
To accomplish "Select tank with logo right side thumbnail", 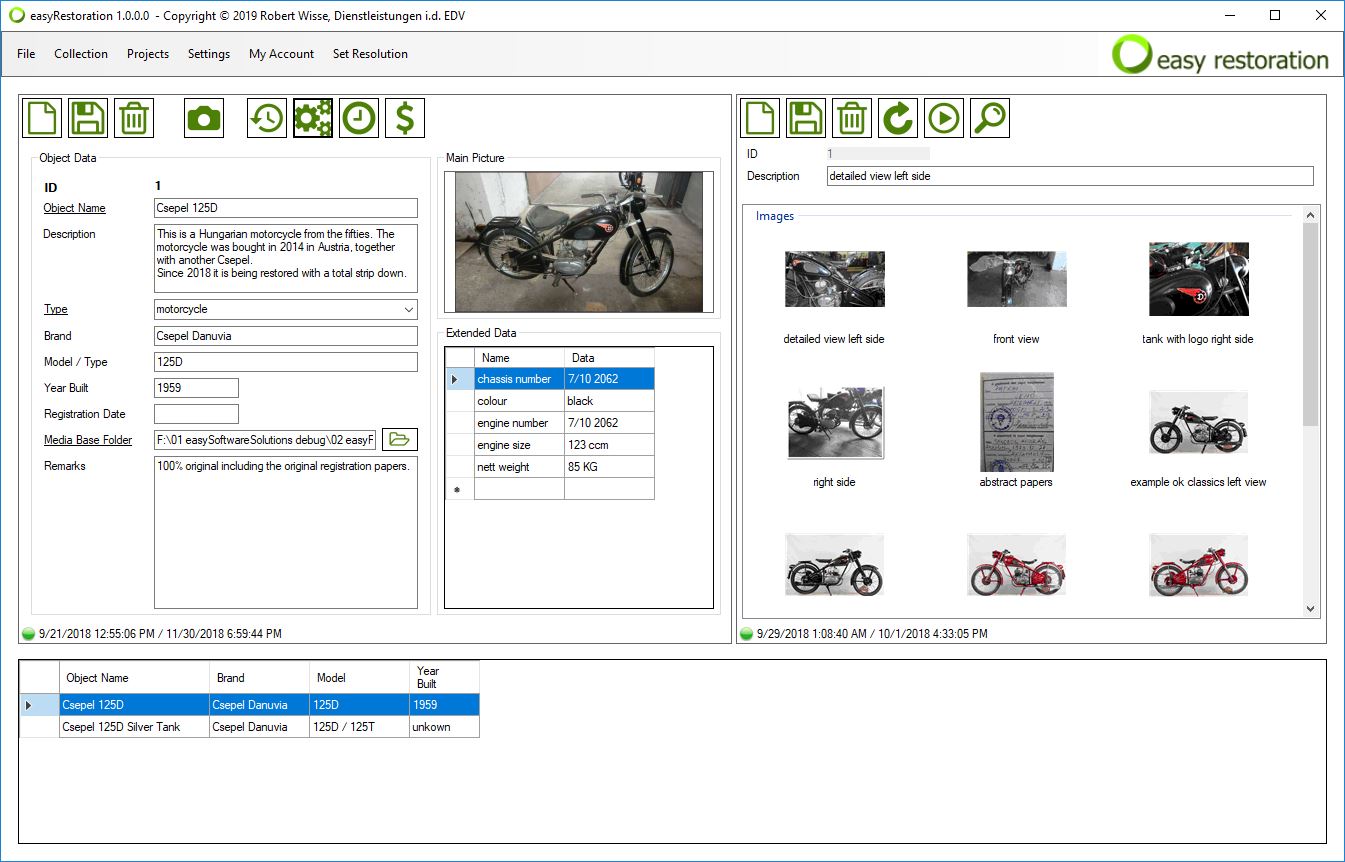I will pos(1198,279).
